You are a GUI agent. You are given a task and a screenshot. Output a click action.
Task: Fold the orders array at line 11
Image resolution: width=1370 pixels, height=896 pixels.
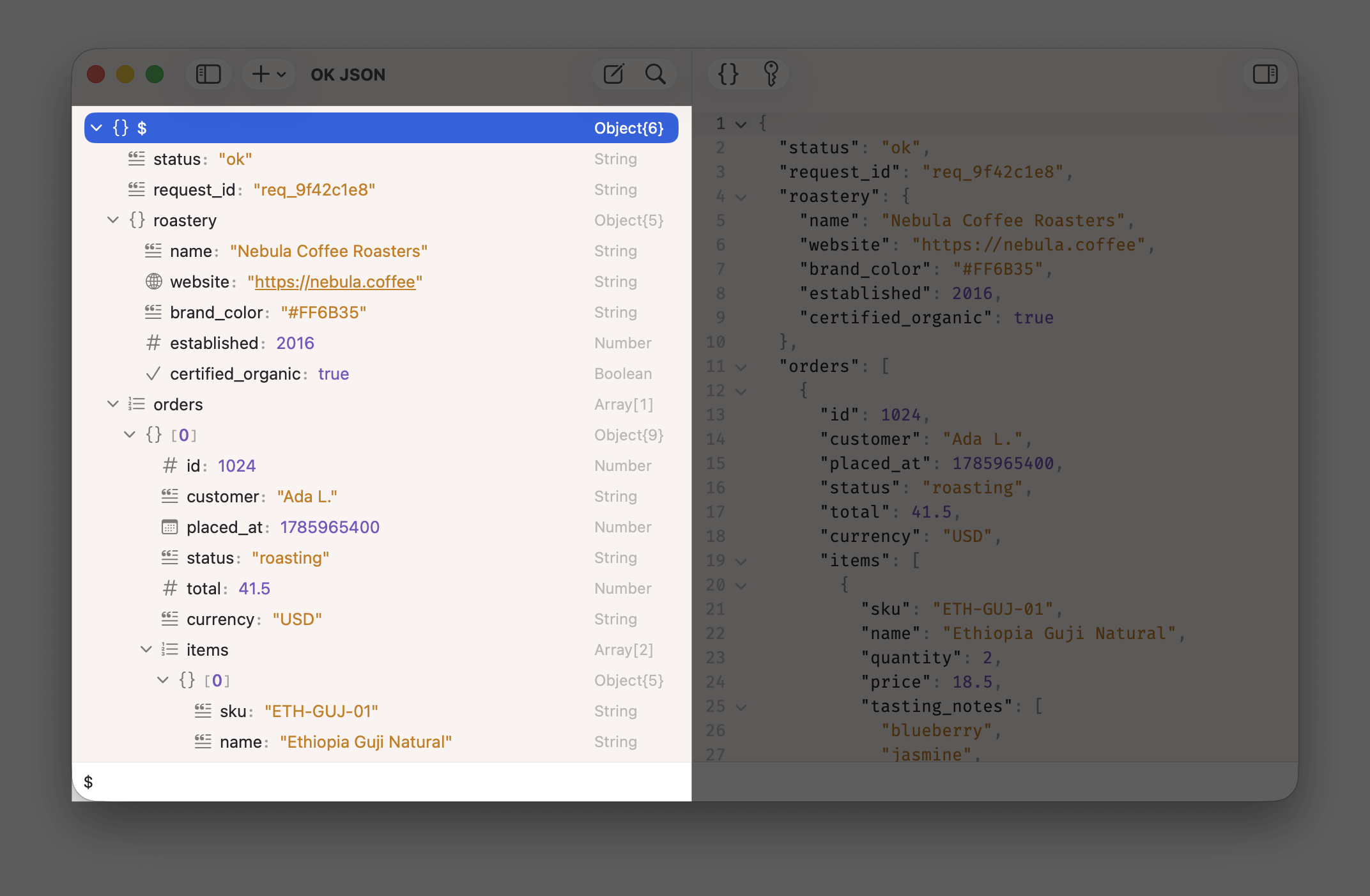click(x=741, y=367)
